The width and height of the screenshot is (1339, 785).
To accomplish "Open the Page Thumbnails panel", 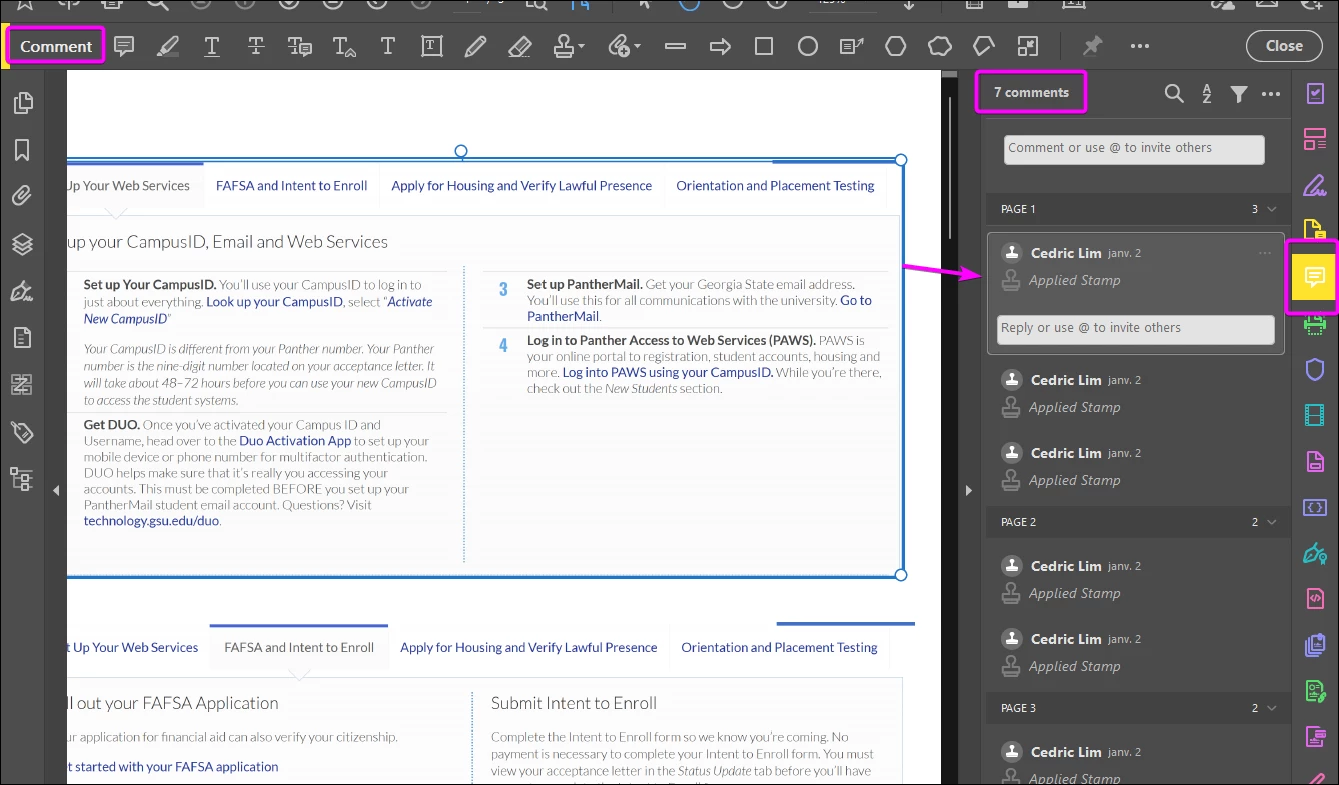I will (22, 103).
